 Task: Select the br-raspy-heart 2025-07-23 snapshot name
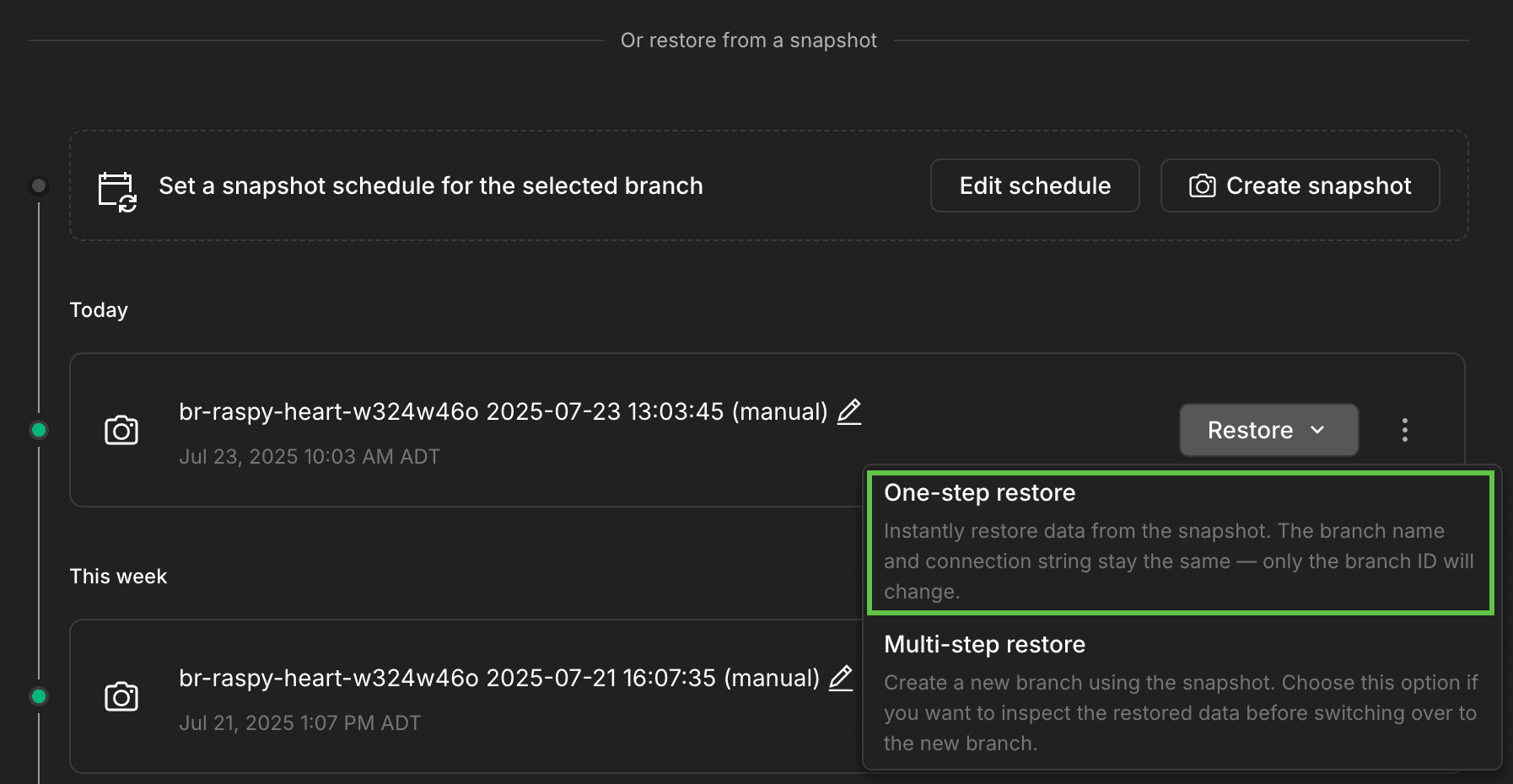(503, 411)
